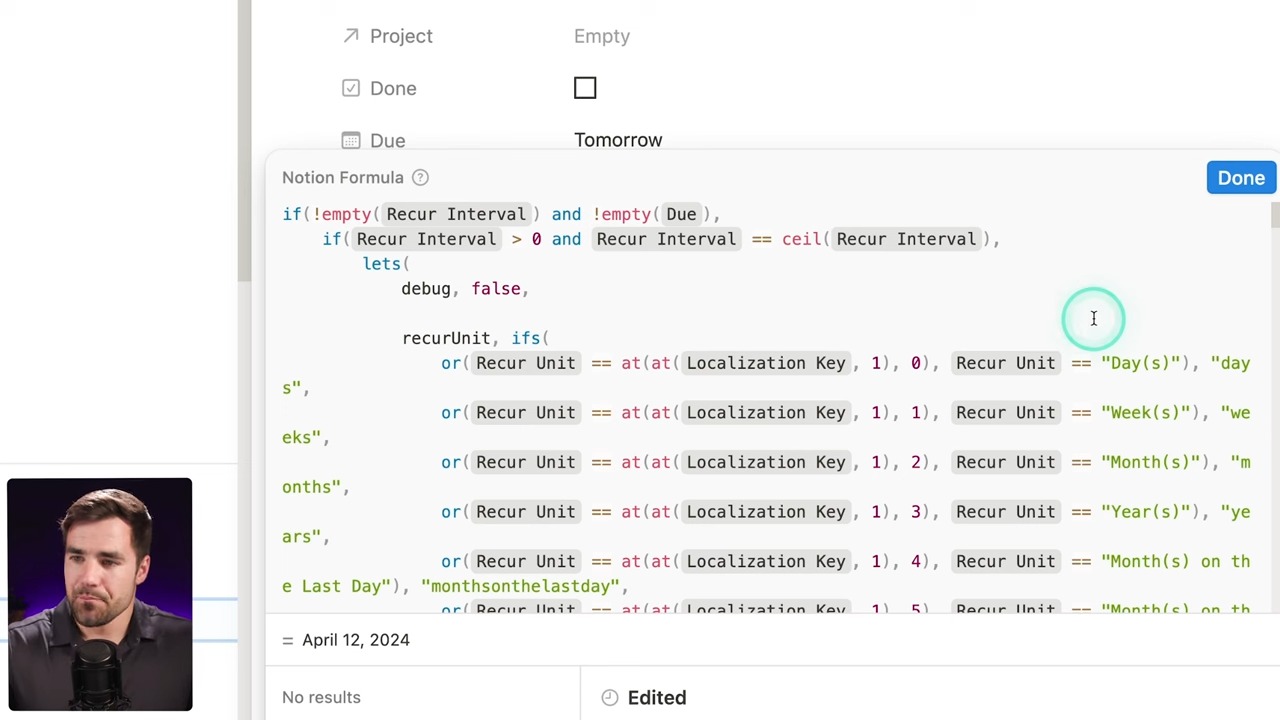Click the Done property label
1280x720 pixels.
pyautogui.click(x=393, y=88)
